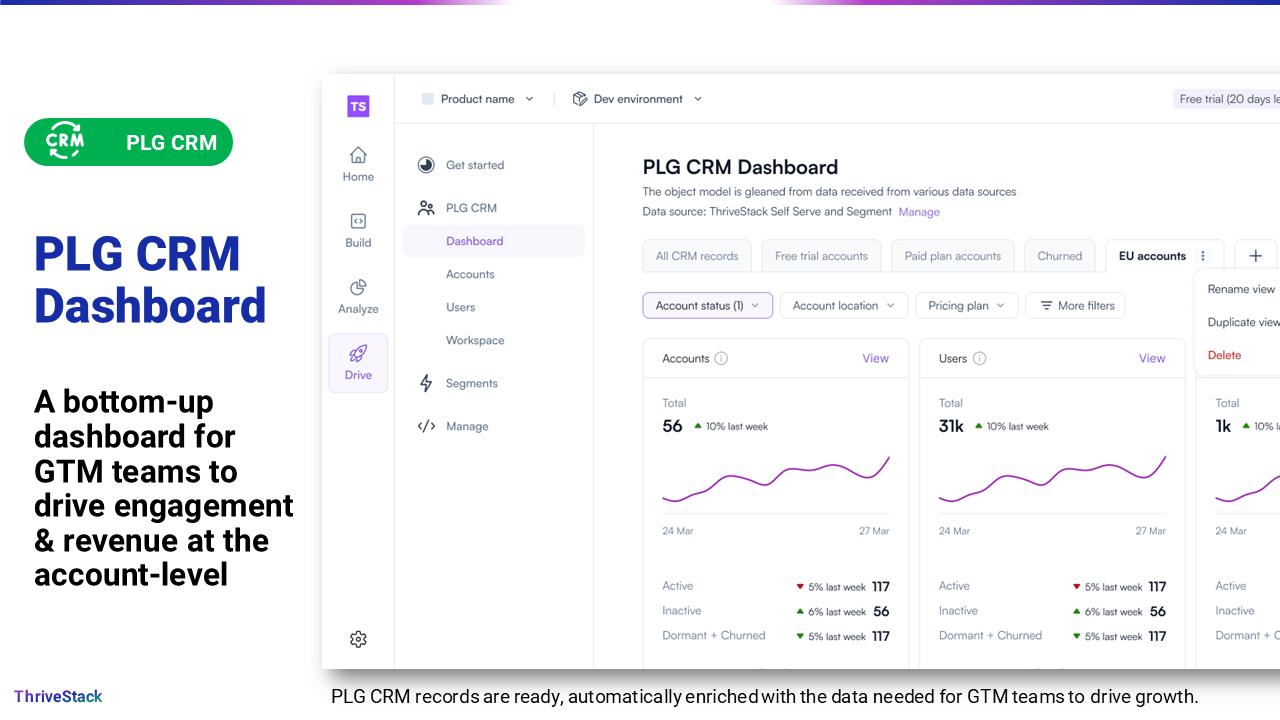This screenshot has height=720, width=1280.
Task: Click Accounts card trend line chart
Action: [775, 480]
